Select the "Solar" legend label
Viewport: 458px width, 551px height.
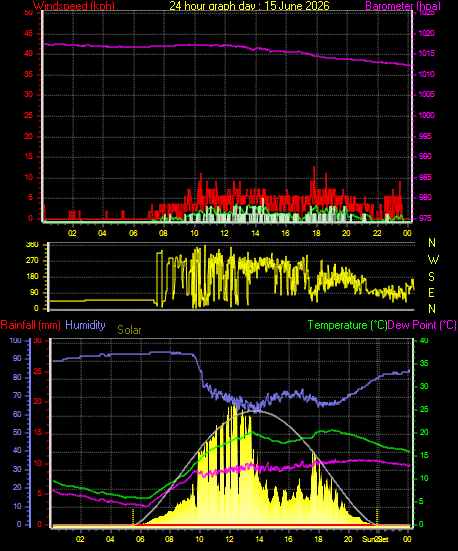pyautogui.click(x=129, y=330)
